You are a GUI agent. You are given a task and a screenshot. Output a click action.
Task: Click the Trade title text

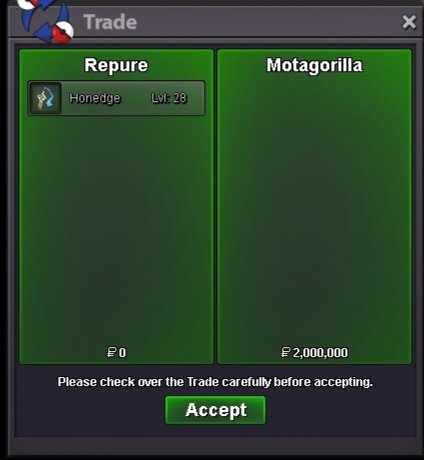(x=110, y=22)
